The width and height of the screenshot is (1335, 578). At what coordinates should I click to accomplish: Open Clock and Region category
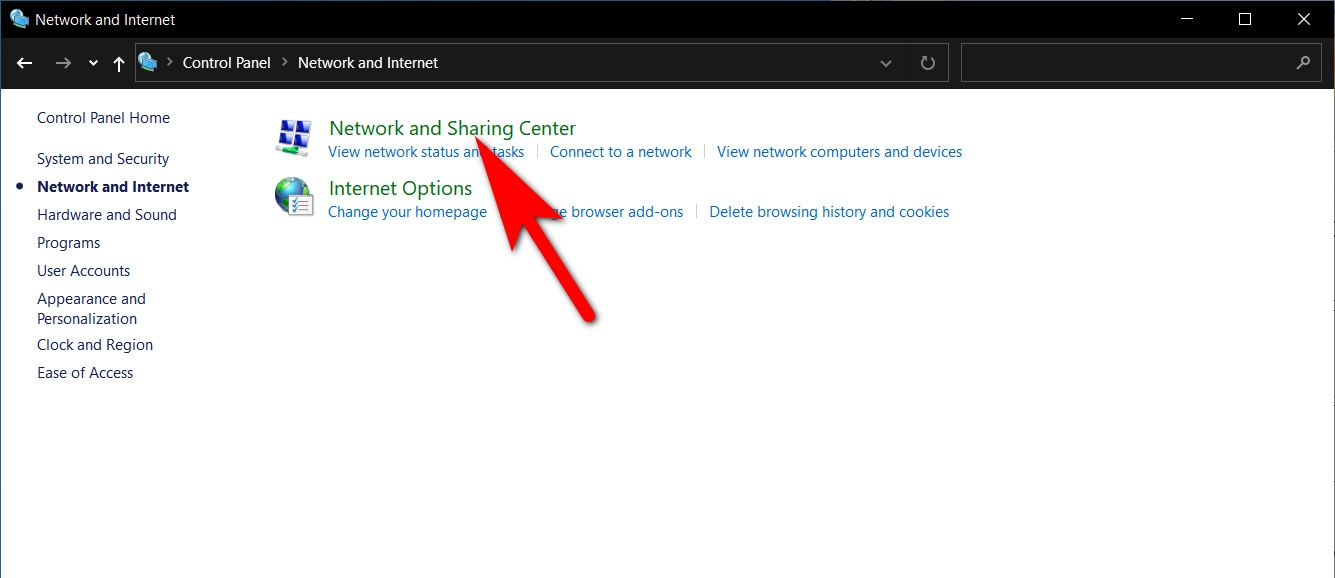[x=95, y=345]
